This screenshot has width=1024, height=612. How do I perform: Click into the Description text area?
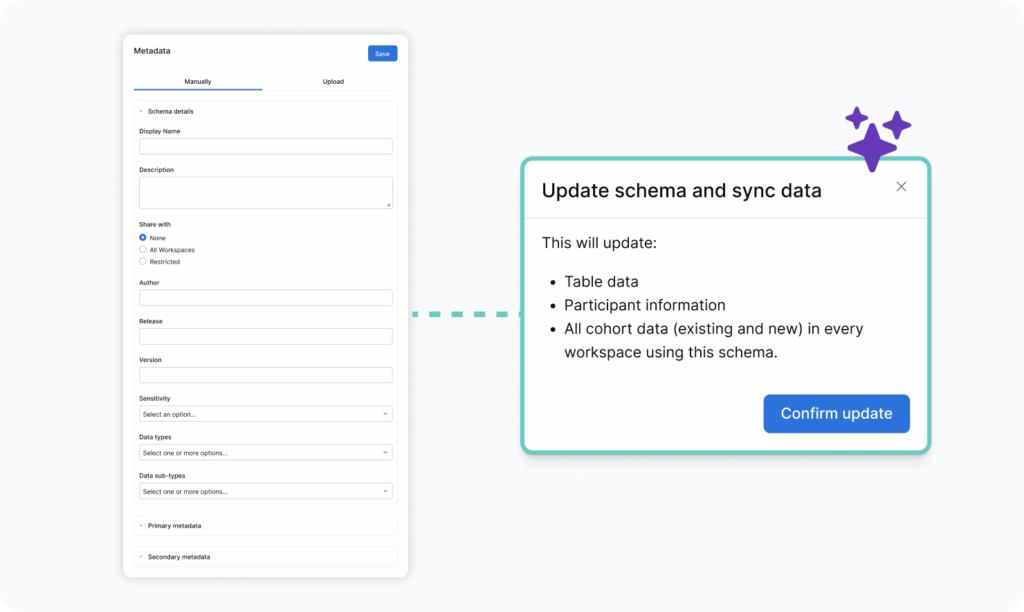pos(266,193)
